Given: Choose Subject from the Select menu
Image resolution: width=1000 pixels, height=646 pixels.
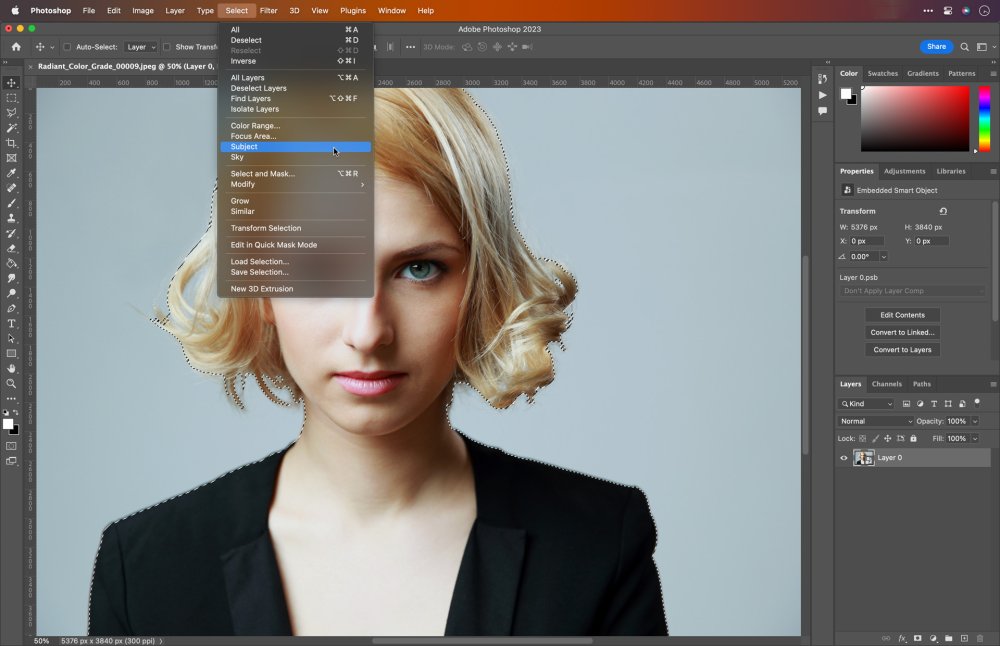Looking at the screenshot, I should click(244, 147).
